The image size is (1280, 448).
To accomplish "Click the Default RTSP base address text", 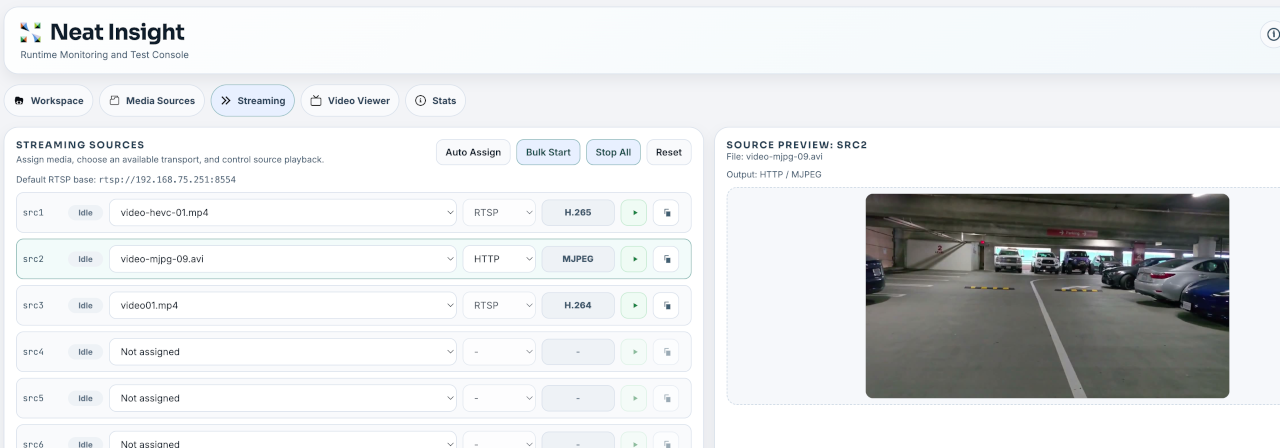I will (126, 180).
